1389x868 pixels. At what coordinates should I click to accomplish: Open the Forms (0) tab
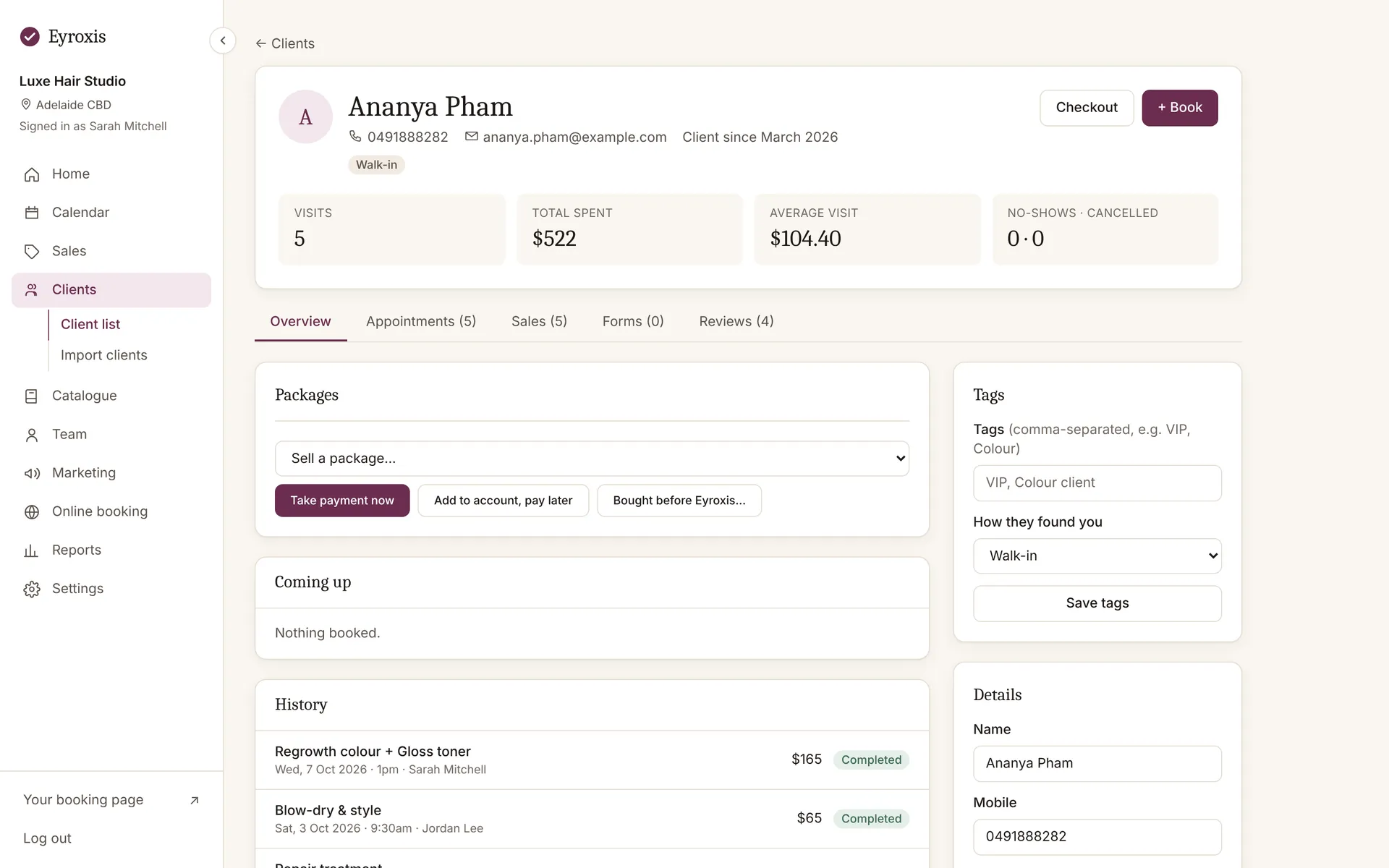[x=633, y=321]
